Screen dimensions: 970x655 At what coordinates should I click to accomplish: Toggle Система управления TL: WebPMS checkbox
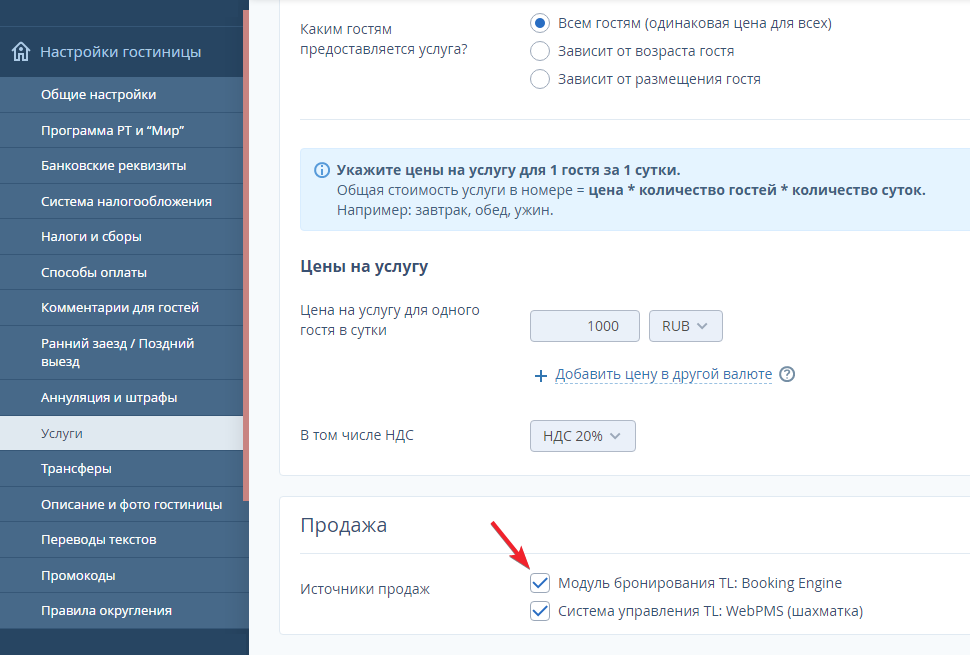540,611
